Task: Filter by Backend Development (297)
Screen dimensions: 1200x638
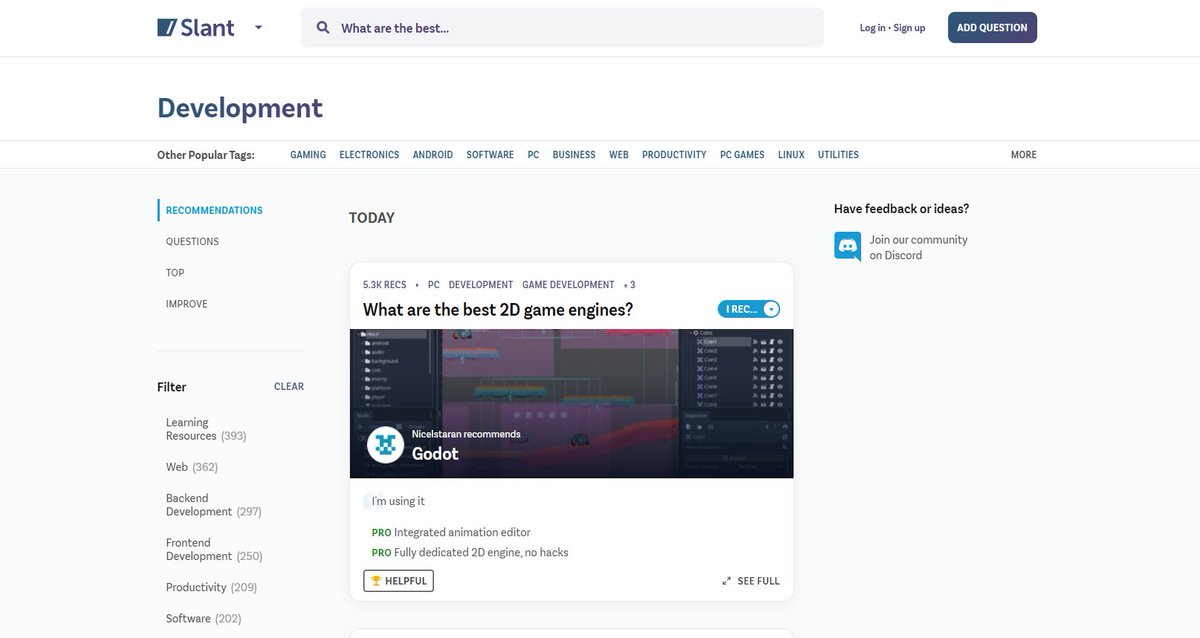Action: tap(214, 505)
